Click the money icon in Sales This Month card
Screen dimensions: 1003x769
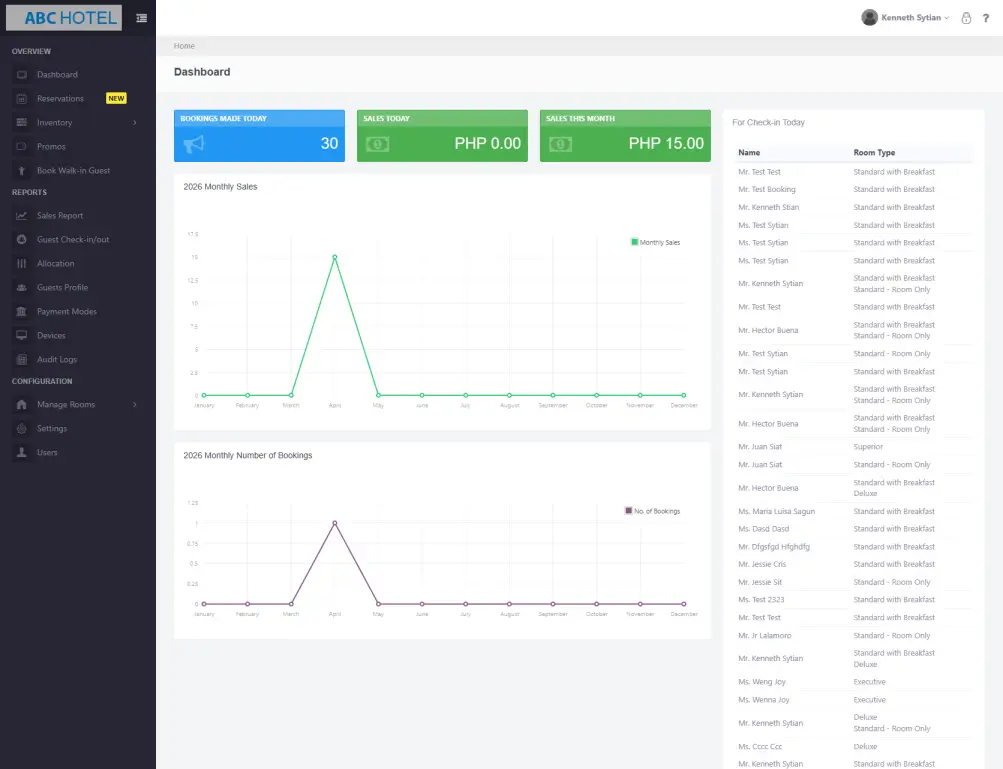[560, 145]
